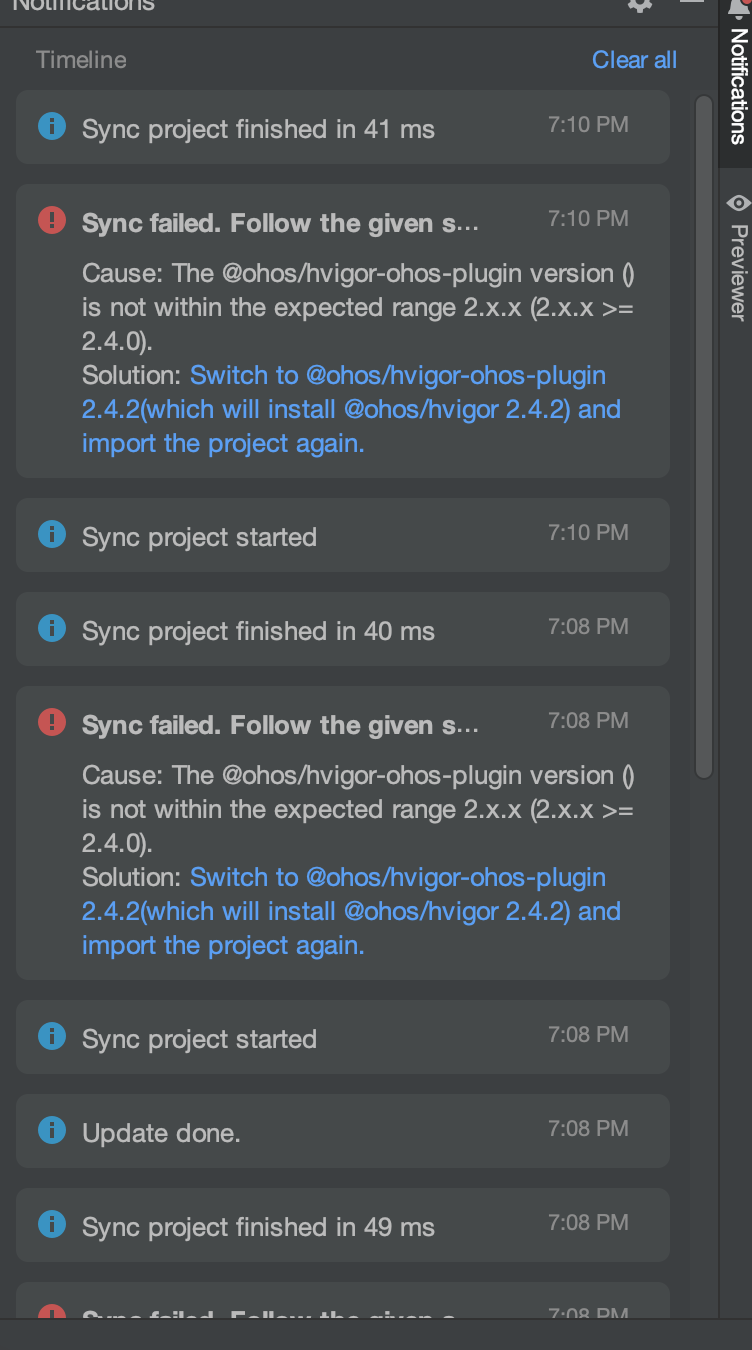The width and height of the screenshot is (752, 1350).
Task: Open the Notifications panel gear settings
Action: coord(640,4)
